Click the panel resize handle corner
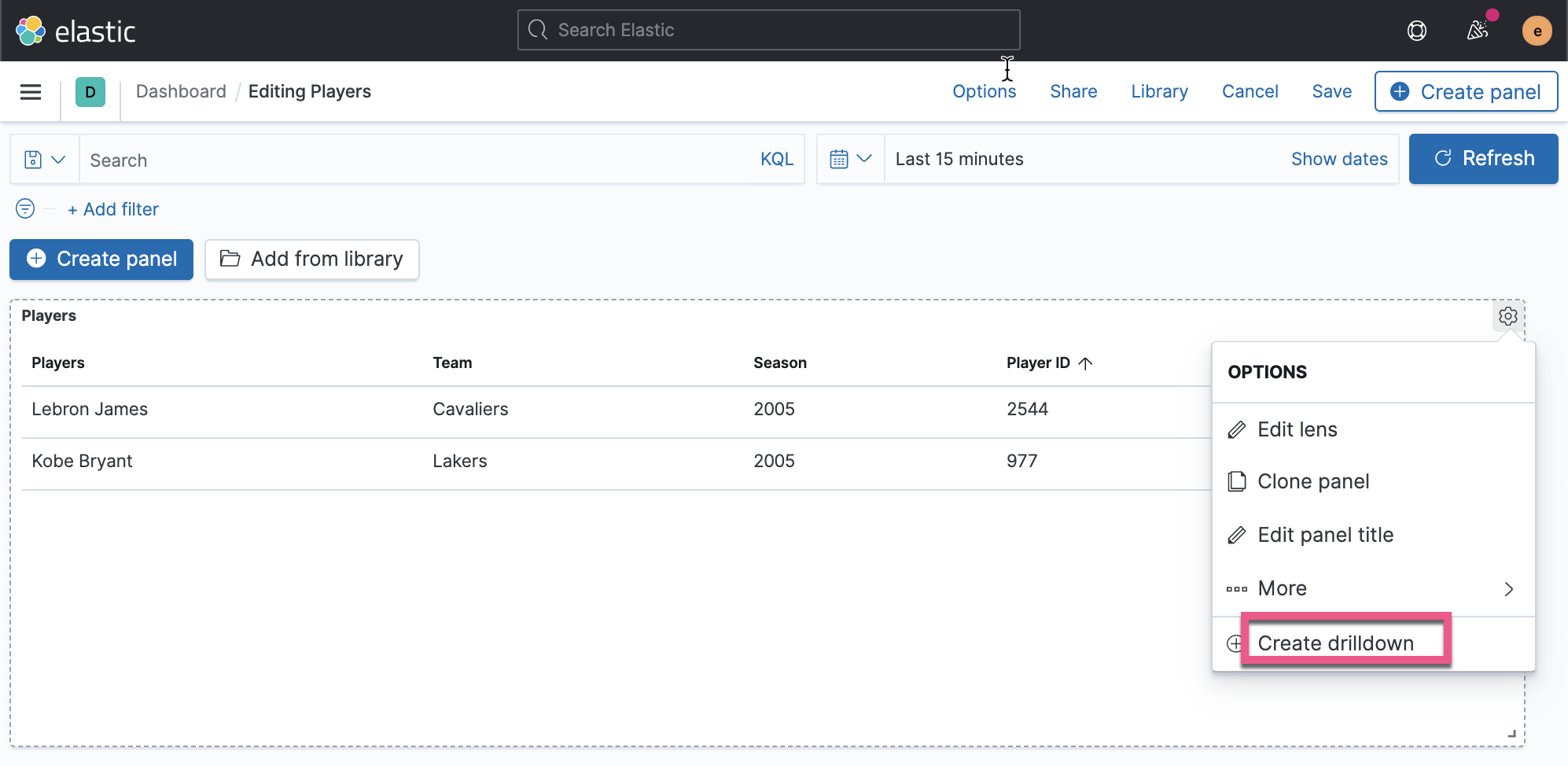Image resolution: width=1568 pixels, height=766 pixels. point(1511,734)
